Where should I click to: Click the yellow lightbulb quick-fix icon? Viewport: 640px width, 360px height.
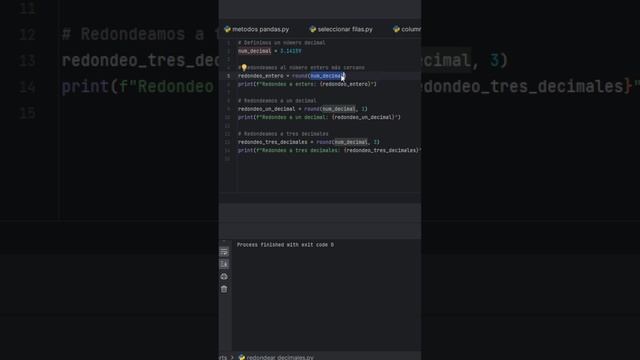click(x=244, y=67)
